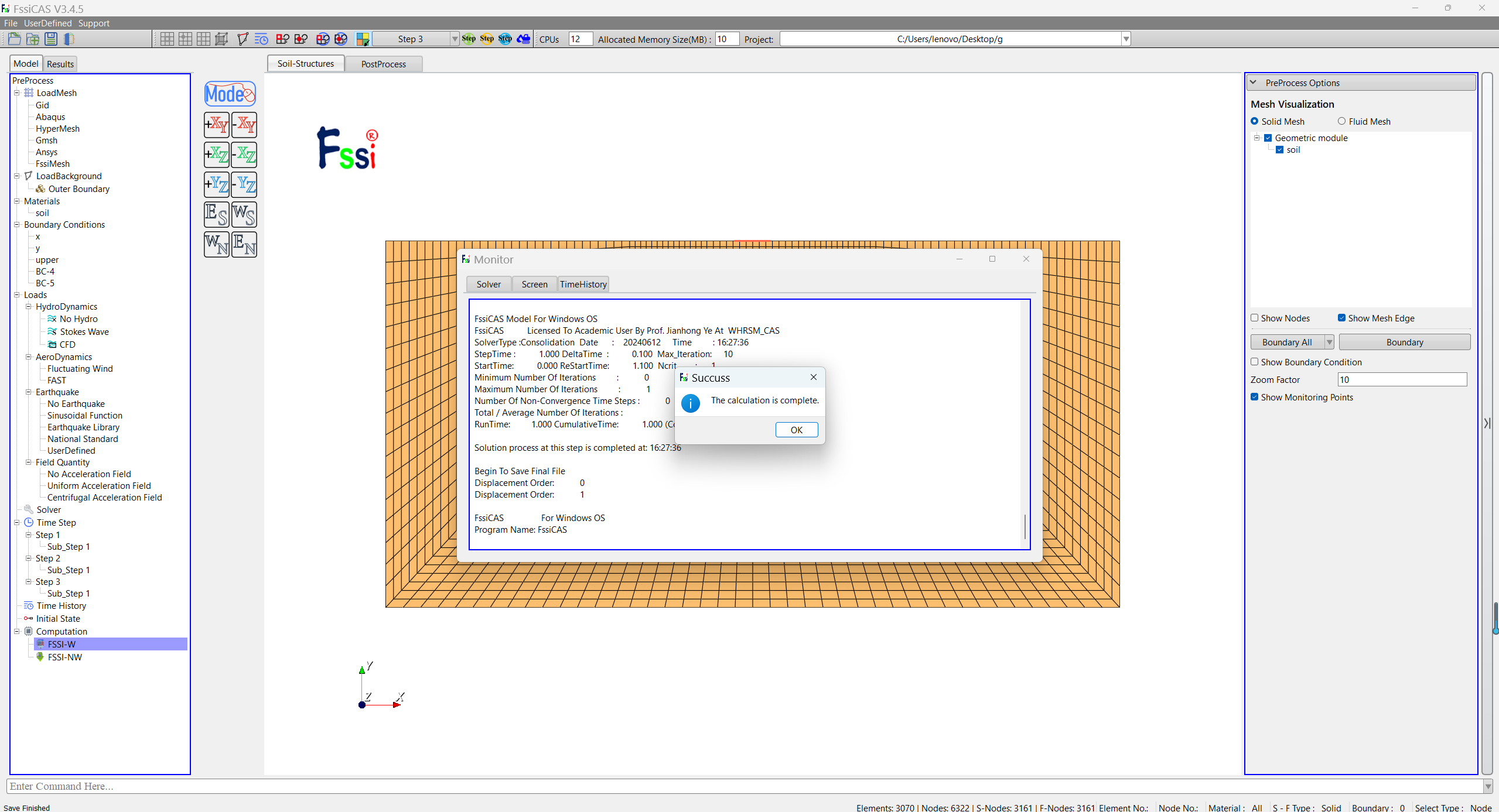The image size is (1499, 812).
Task: Switch to the PostProcess tab
Action: point(384,64)
